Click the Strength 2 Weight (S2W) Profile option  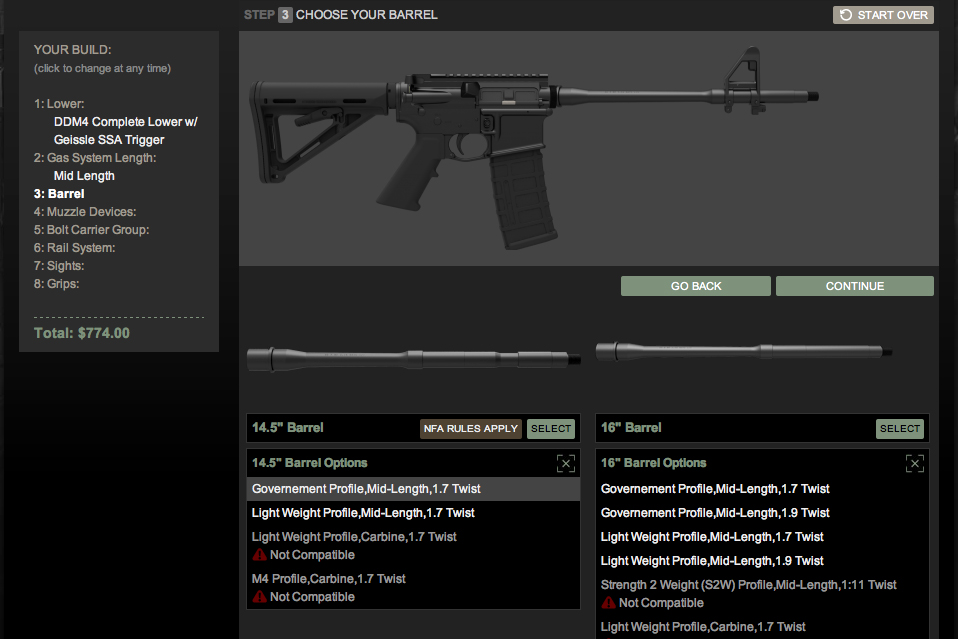coord(748,585)
